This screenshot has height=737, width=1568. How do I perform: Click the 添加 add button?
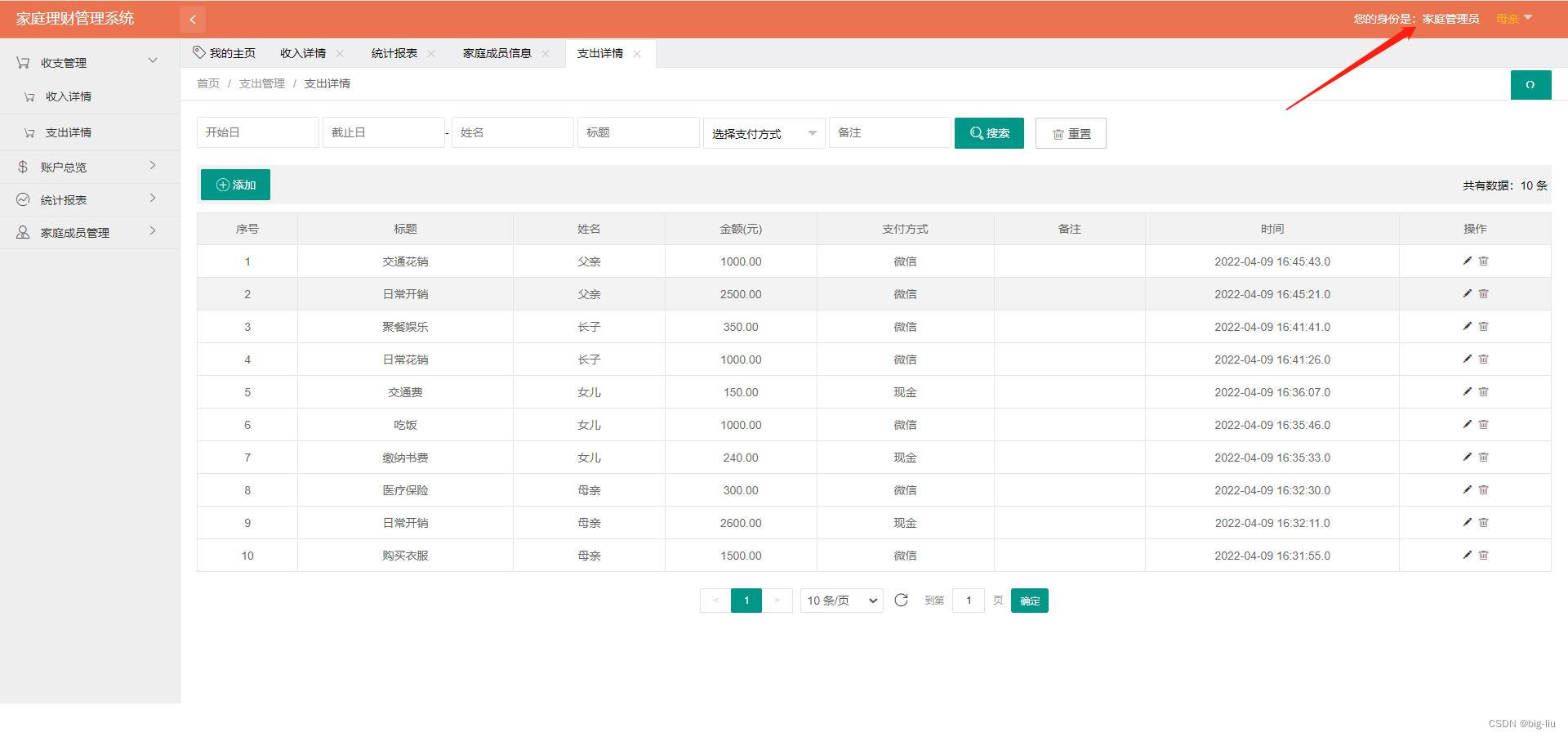tap(235, 185)
